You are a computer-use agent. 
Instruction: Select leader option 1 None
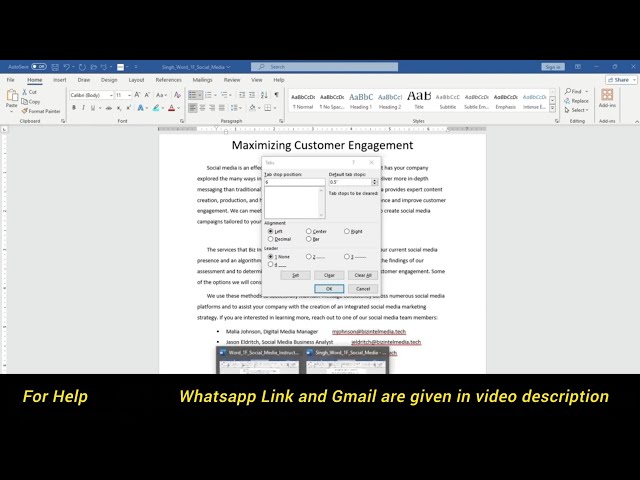click(271, 256)
